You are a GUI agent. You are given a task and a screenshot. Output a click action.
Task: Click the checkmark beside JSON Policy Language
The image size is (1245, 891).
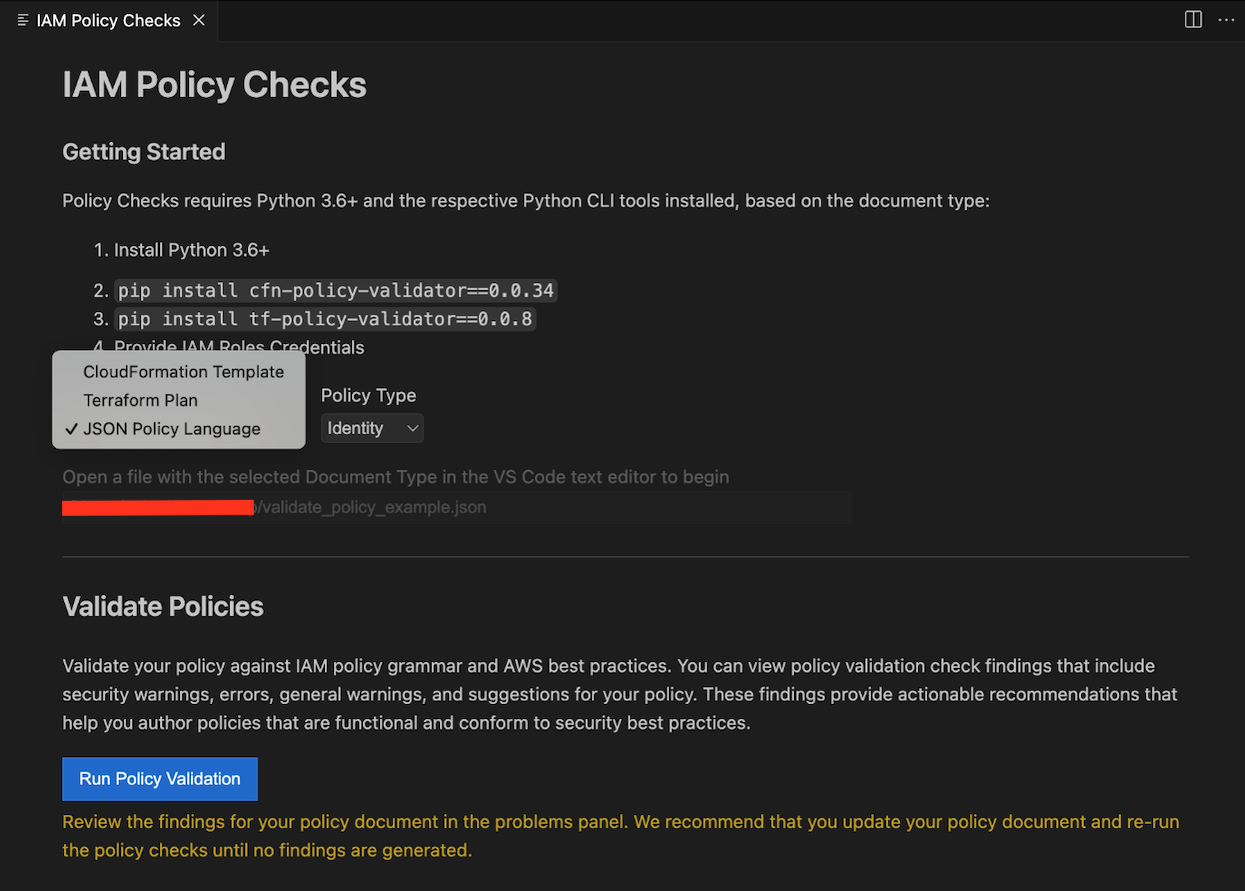[x=70, y=428]
